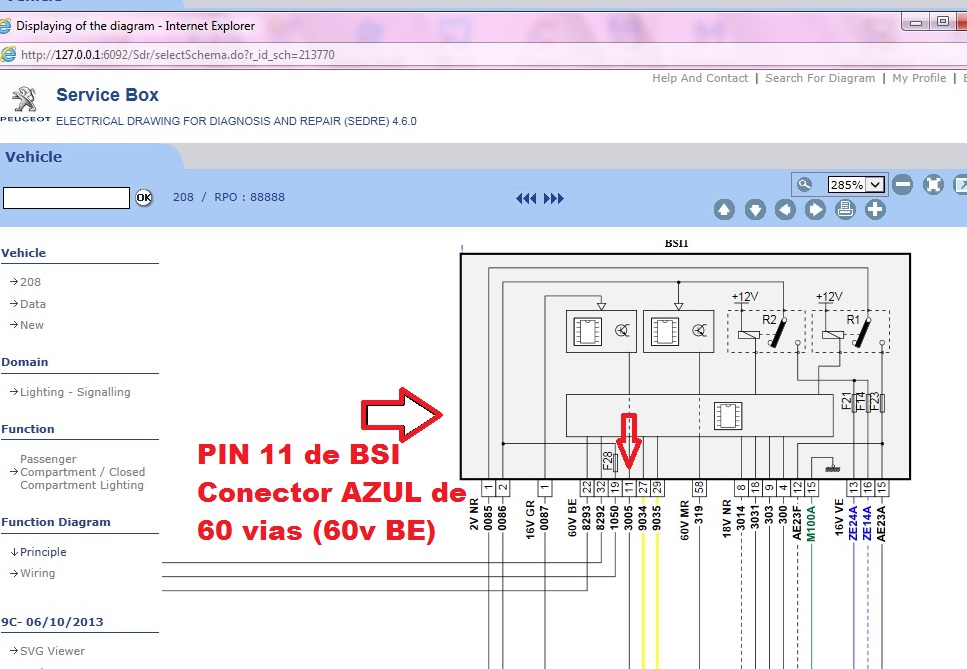Click wire label 8293
Screen dimensions: 967x669
coord(586,518)
